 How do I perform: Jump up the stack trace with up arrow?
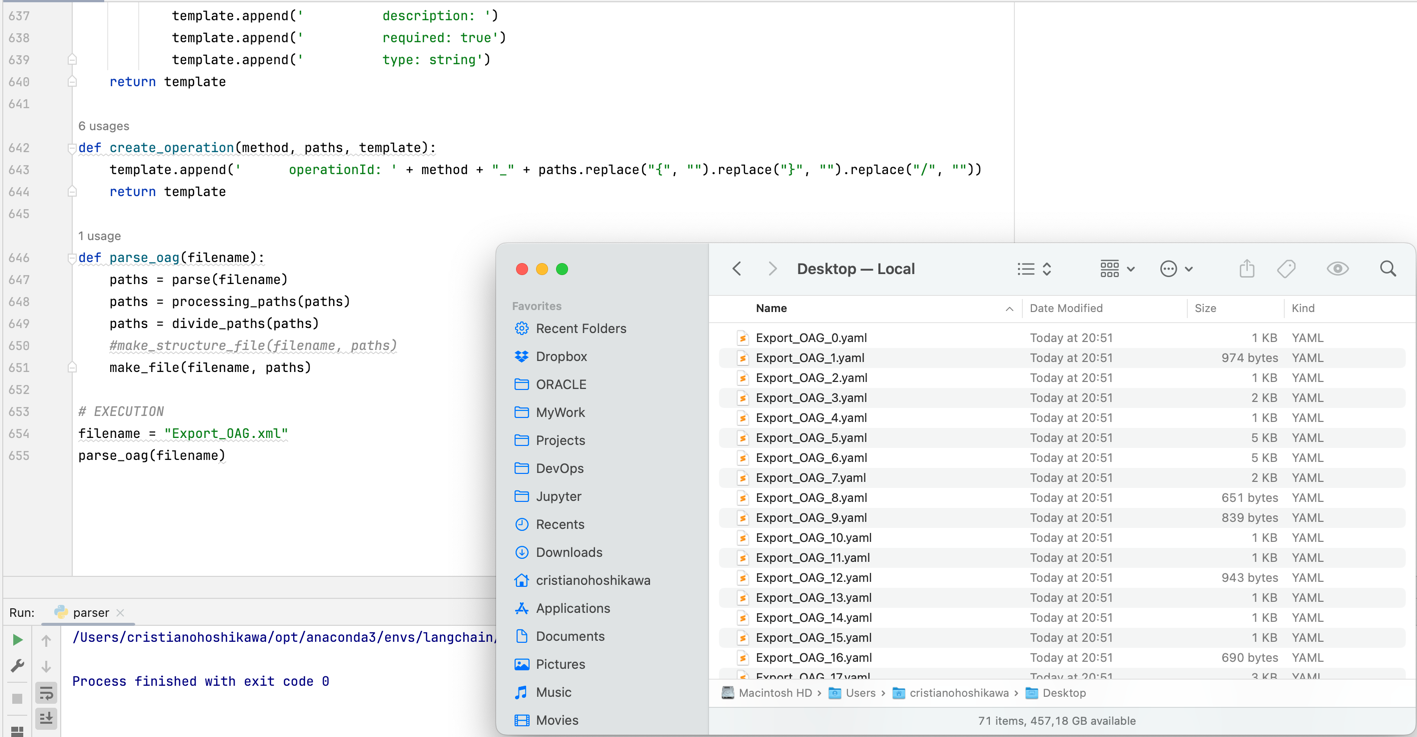46,640
